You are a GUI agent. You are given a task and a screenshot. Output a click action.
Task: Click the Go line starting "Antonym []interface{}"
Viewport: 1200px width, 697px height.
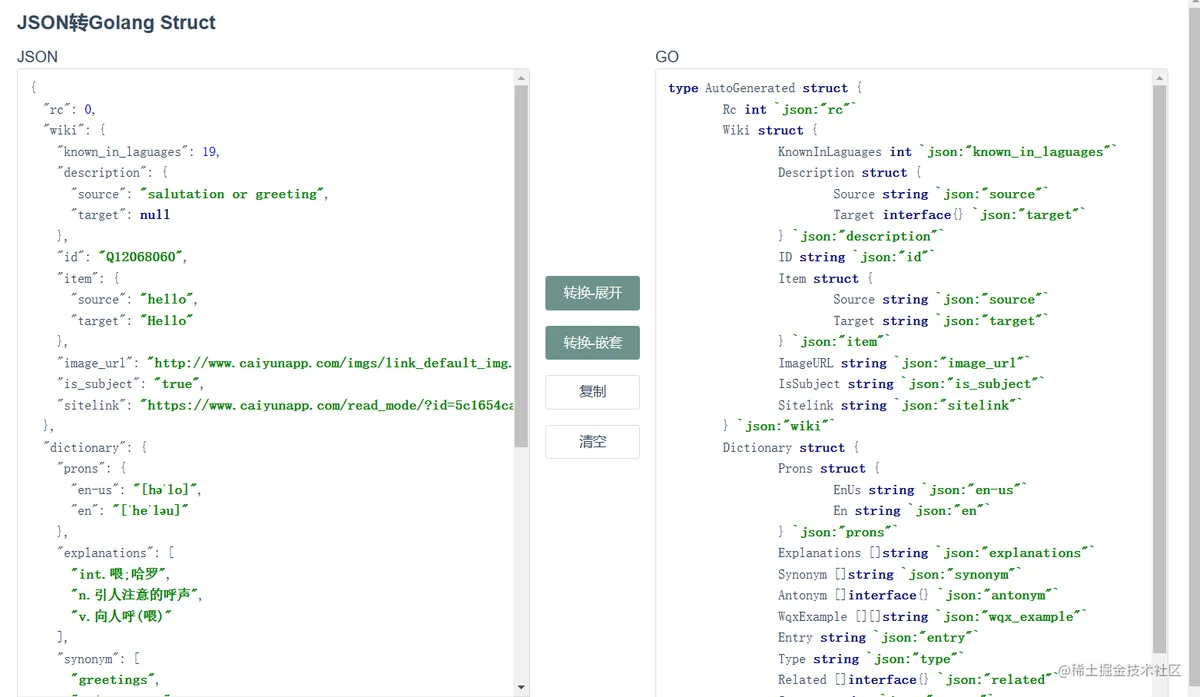pos(918,595)
